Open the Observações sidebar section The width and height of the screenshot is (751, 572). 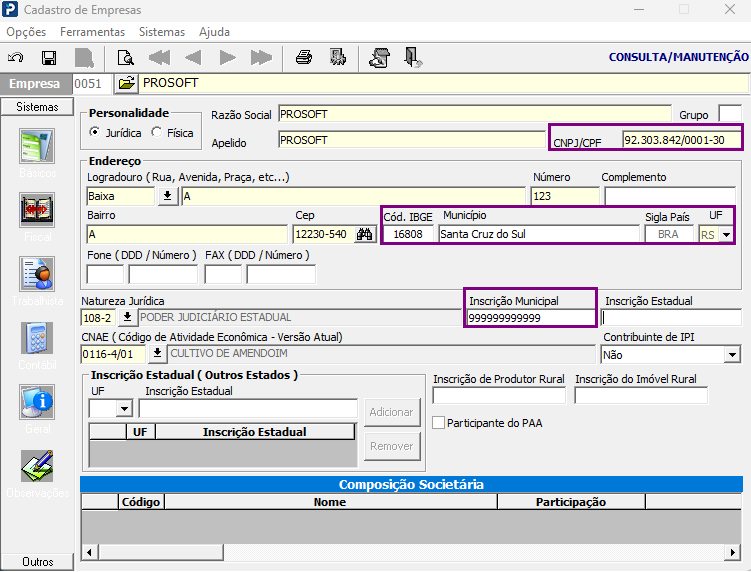point(37,474)
